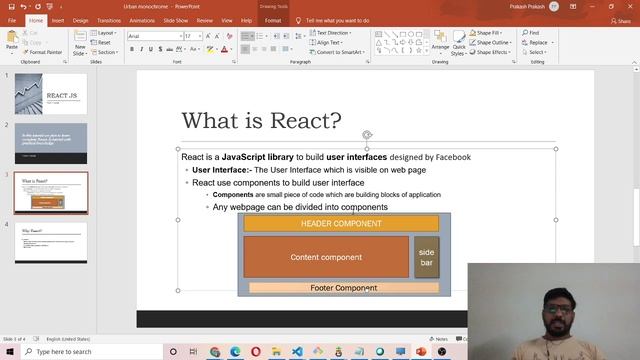The width and height of the screenshot is (640, 360).
Task: Open the Arrange objects menu
Action: click(x=440, y=42)
